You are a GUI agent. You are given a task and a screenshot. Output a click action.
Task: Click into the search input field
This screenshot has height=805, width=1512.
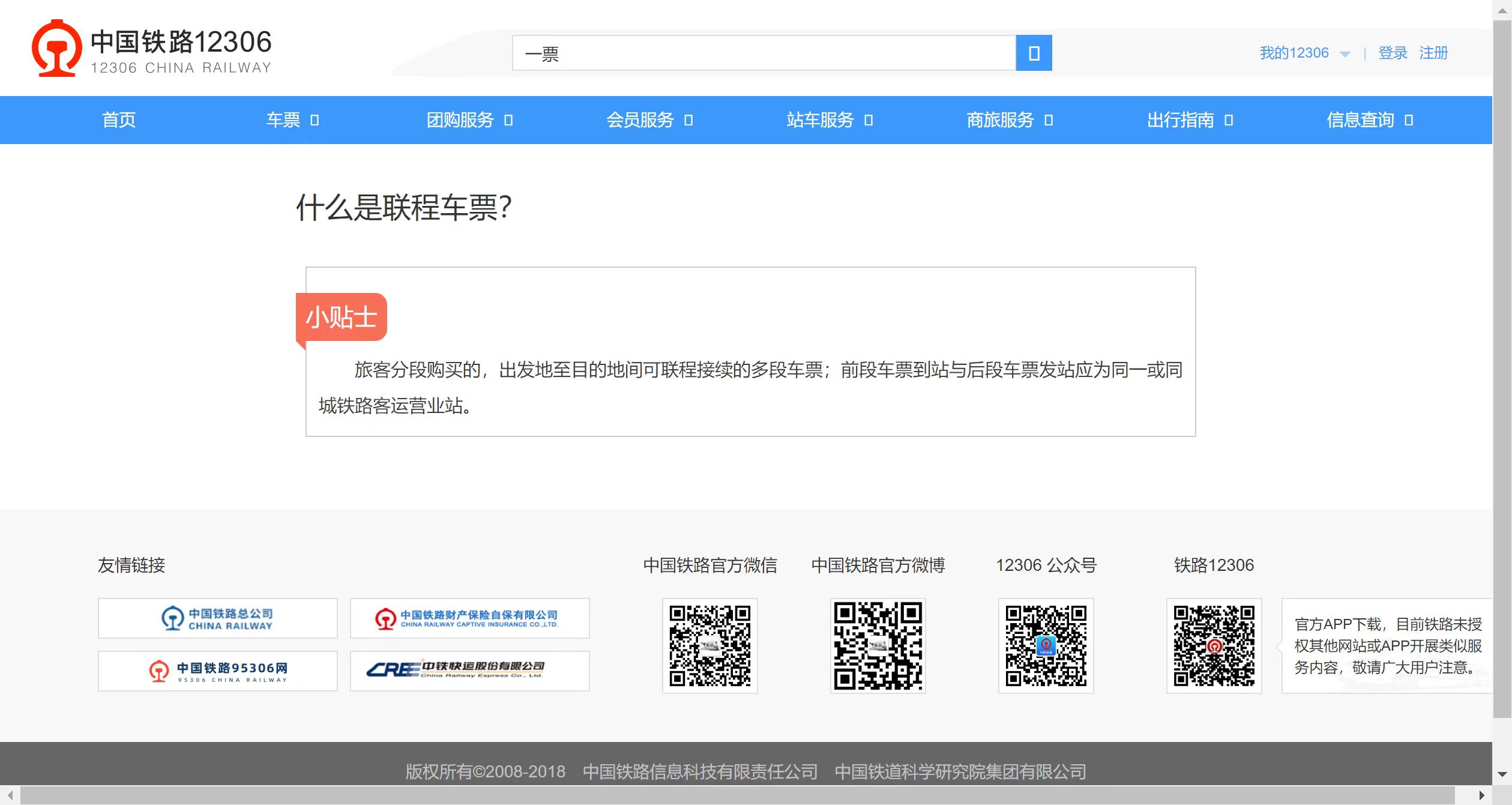click(x=764, y=53)
